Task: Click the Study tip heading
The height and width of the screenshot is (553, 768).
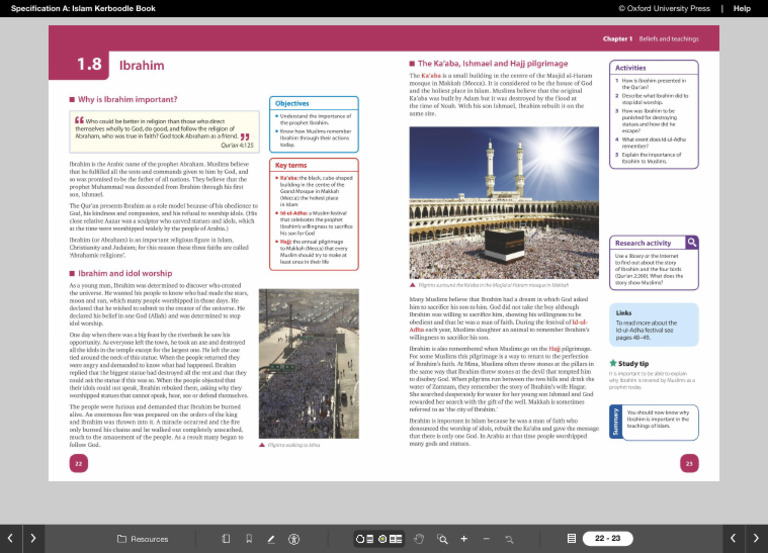Action: coord(633,363)
